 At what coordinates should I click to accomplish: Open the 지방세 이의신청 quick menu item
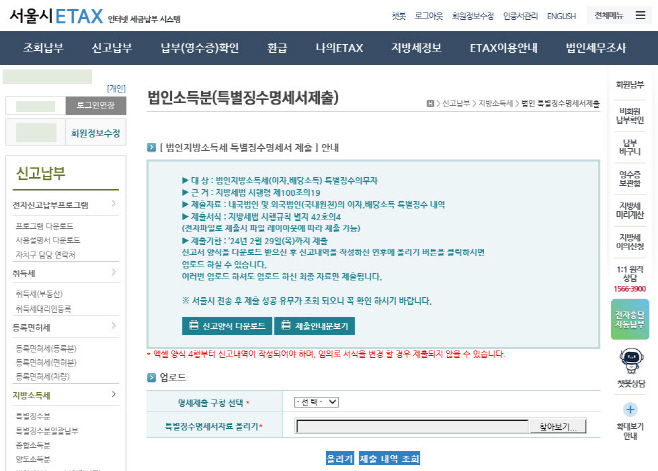pyautogui.click(x=630, y=242)
